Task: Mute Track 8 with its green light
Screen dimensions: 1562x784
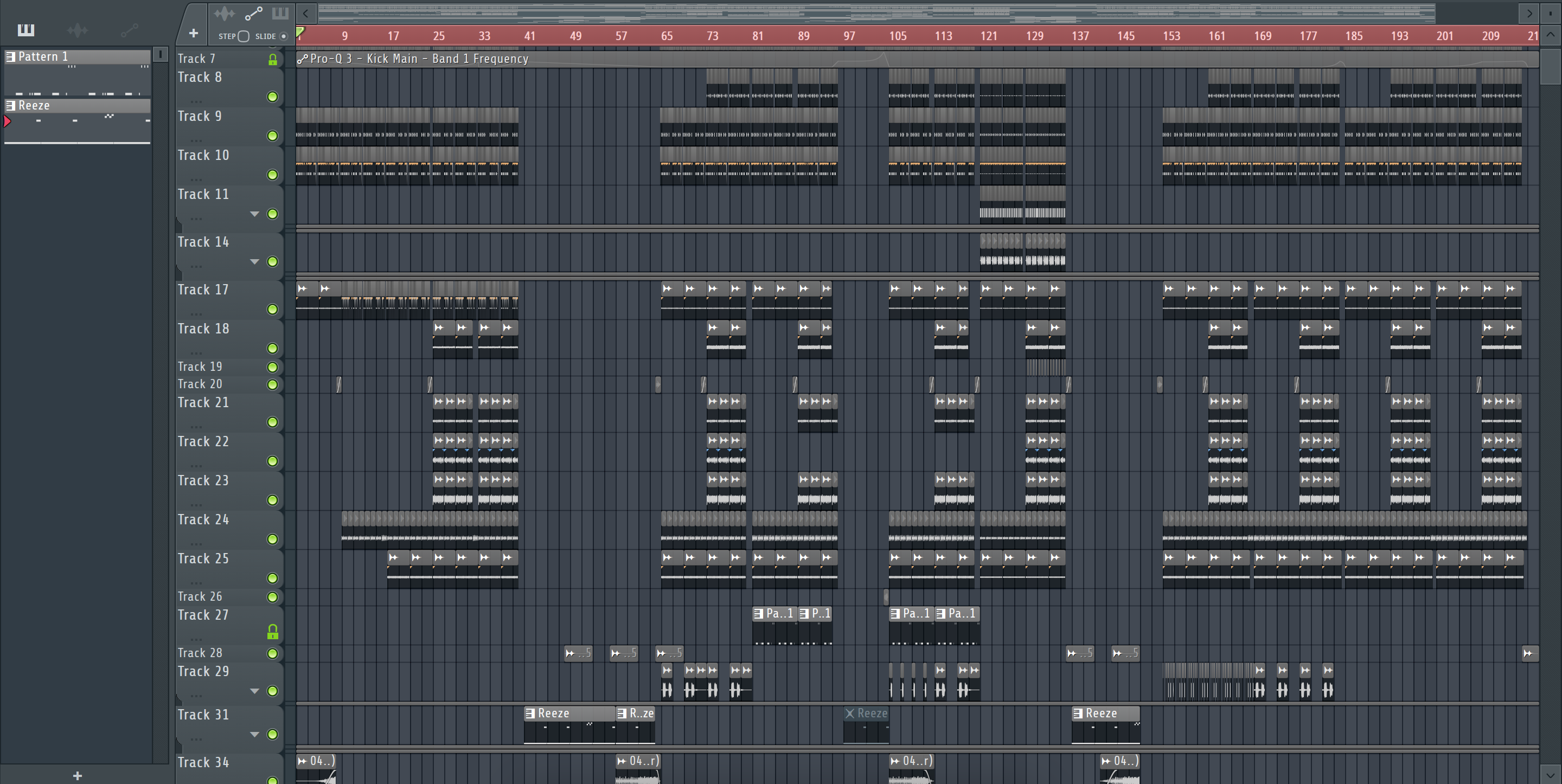Action: point(273,97)
